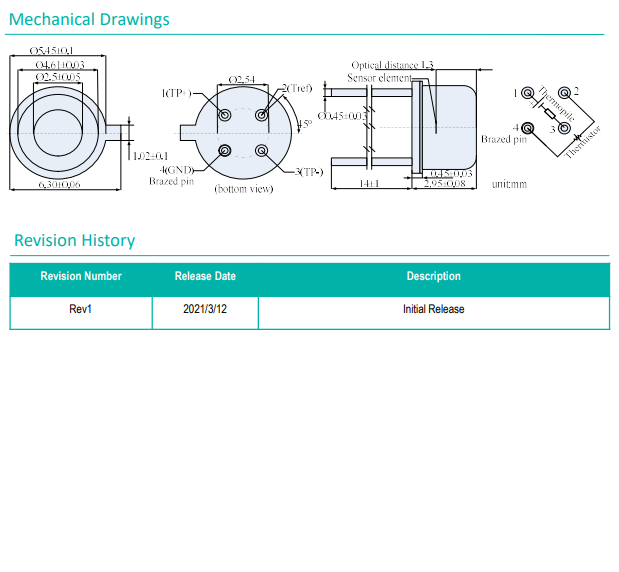Screen dimensions: 619x572
Task: Click pin 4 circle in schematic diagram
Action: [527, 129]
